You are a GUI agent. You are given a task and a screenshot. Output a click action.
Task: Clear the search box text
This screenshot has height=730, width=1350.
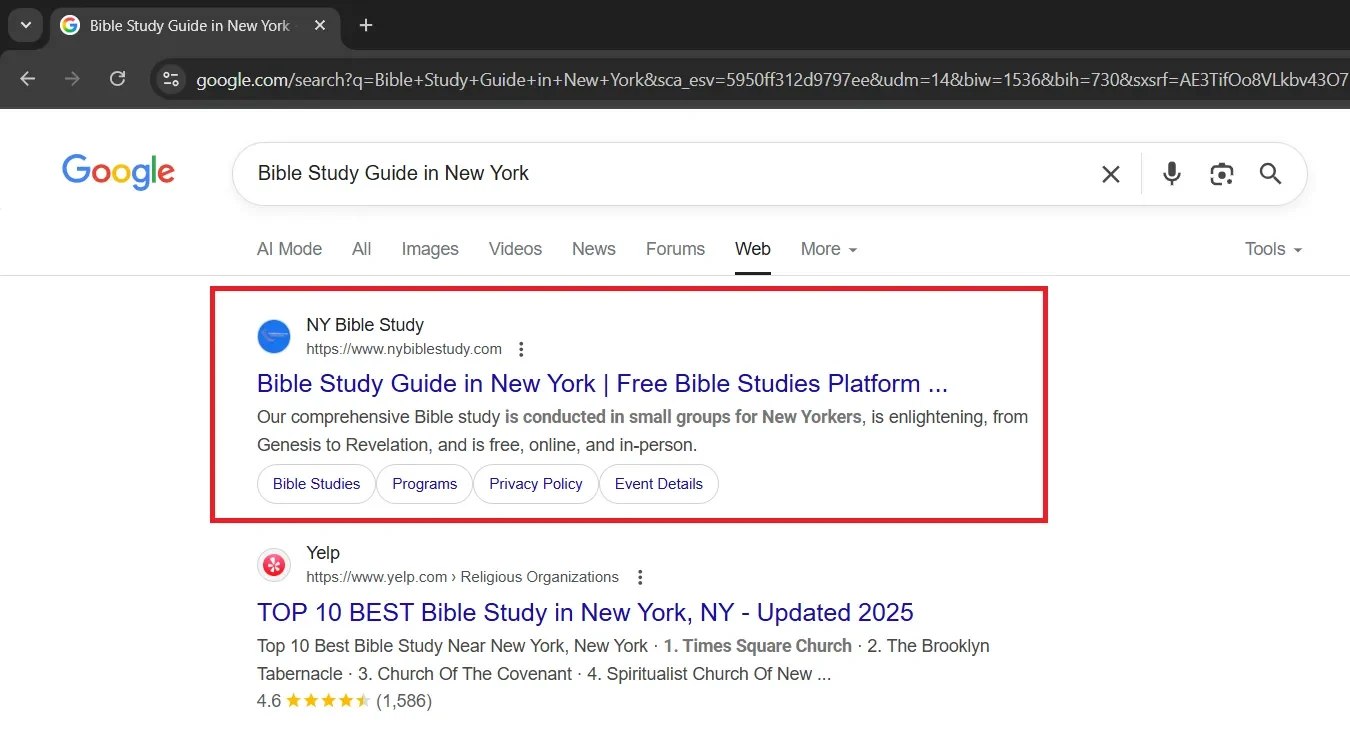pos(1110,174)
